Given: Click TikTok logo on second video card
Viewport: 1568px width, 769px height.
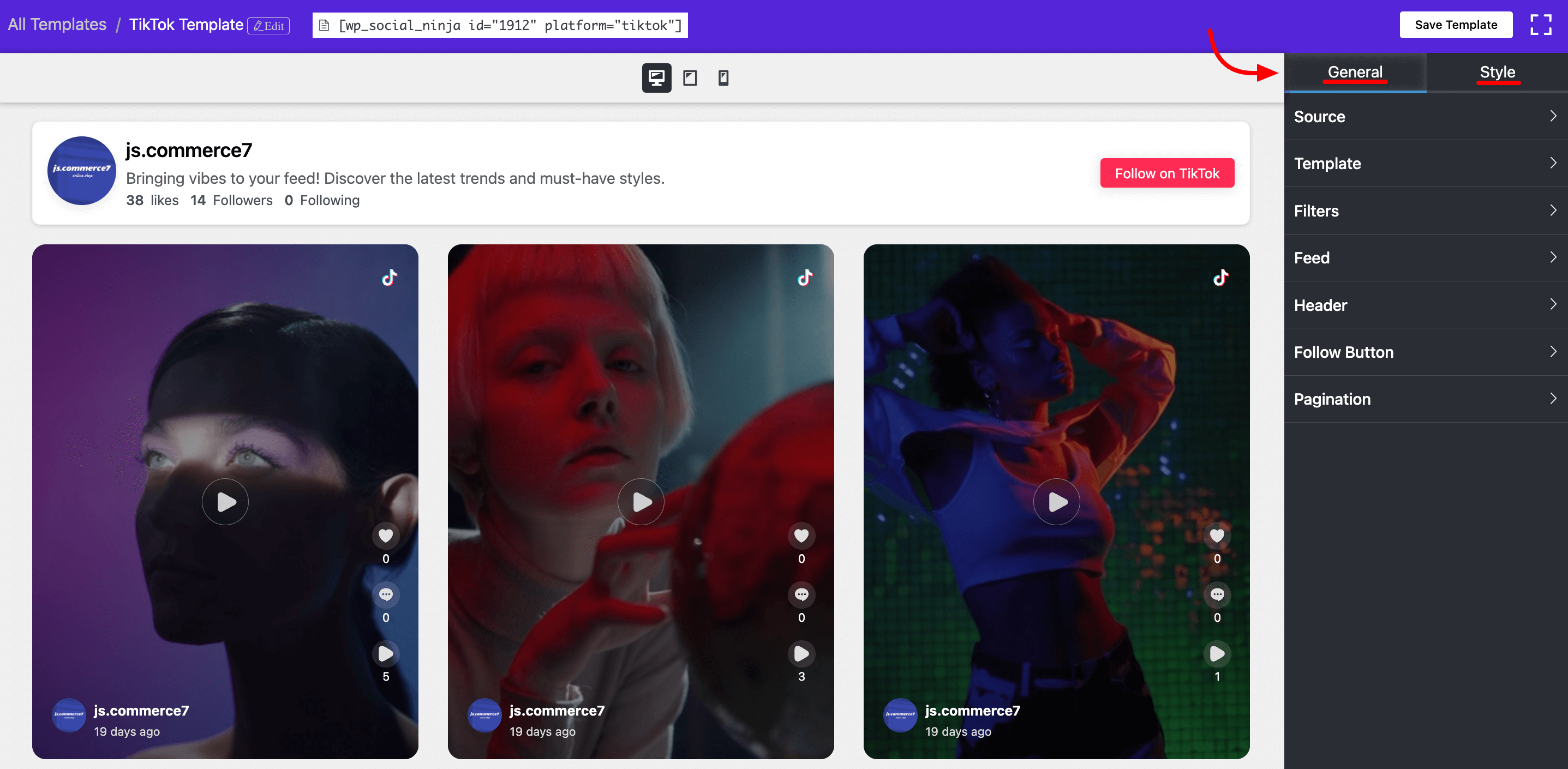Looking at the screenshot, I should point(805,278).
